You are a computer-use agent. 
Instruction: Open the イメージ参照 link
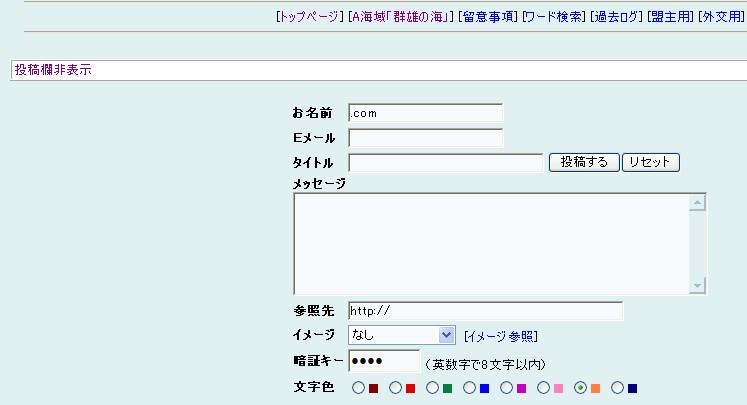point(500,337)
